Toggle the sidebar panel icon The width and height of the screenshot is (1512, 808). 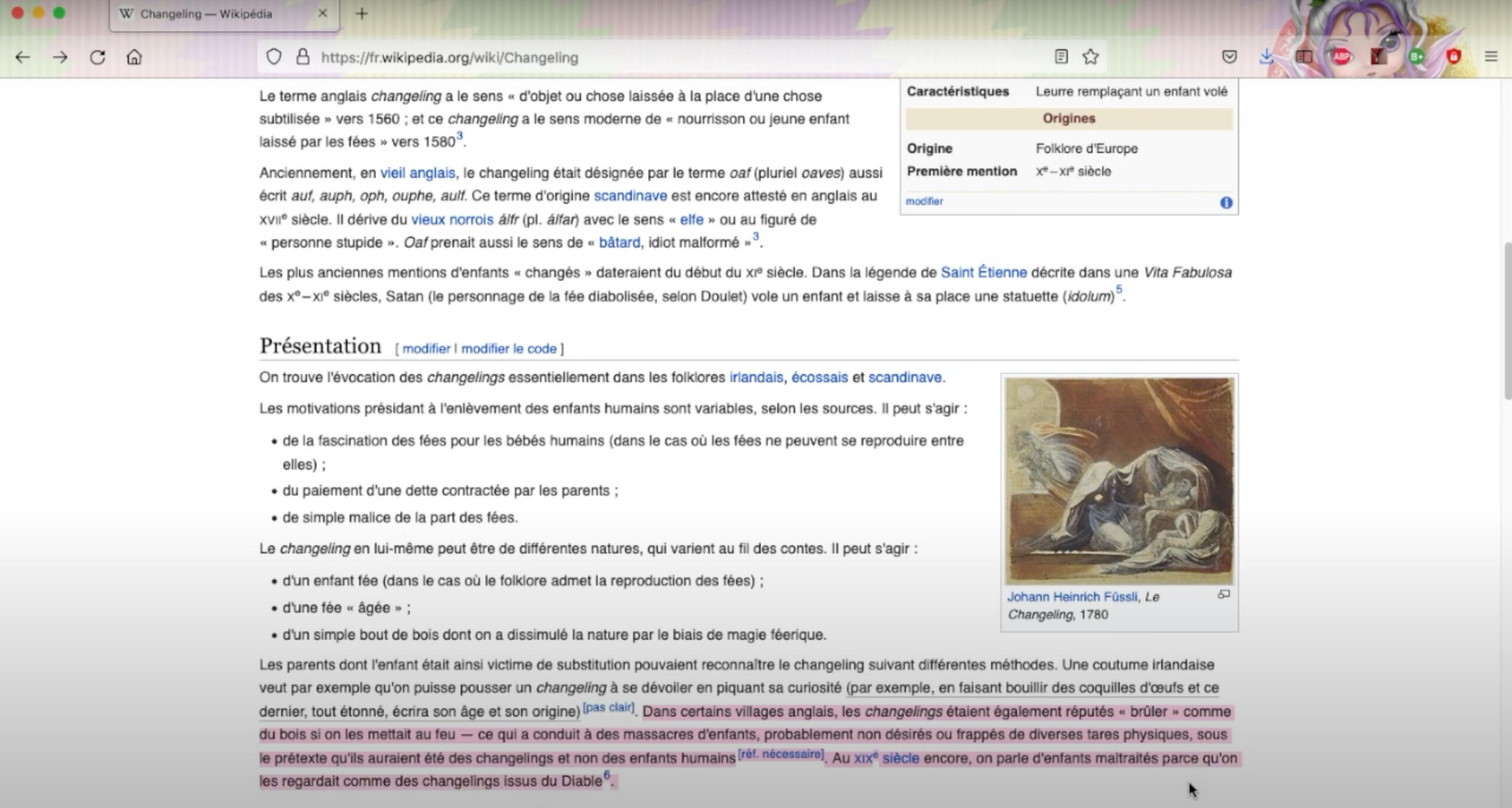pyautogui.click(x=1304, y=57)
